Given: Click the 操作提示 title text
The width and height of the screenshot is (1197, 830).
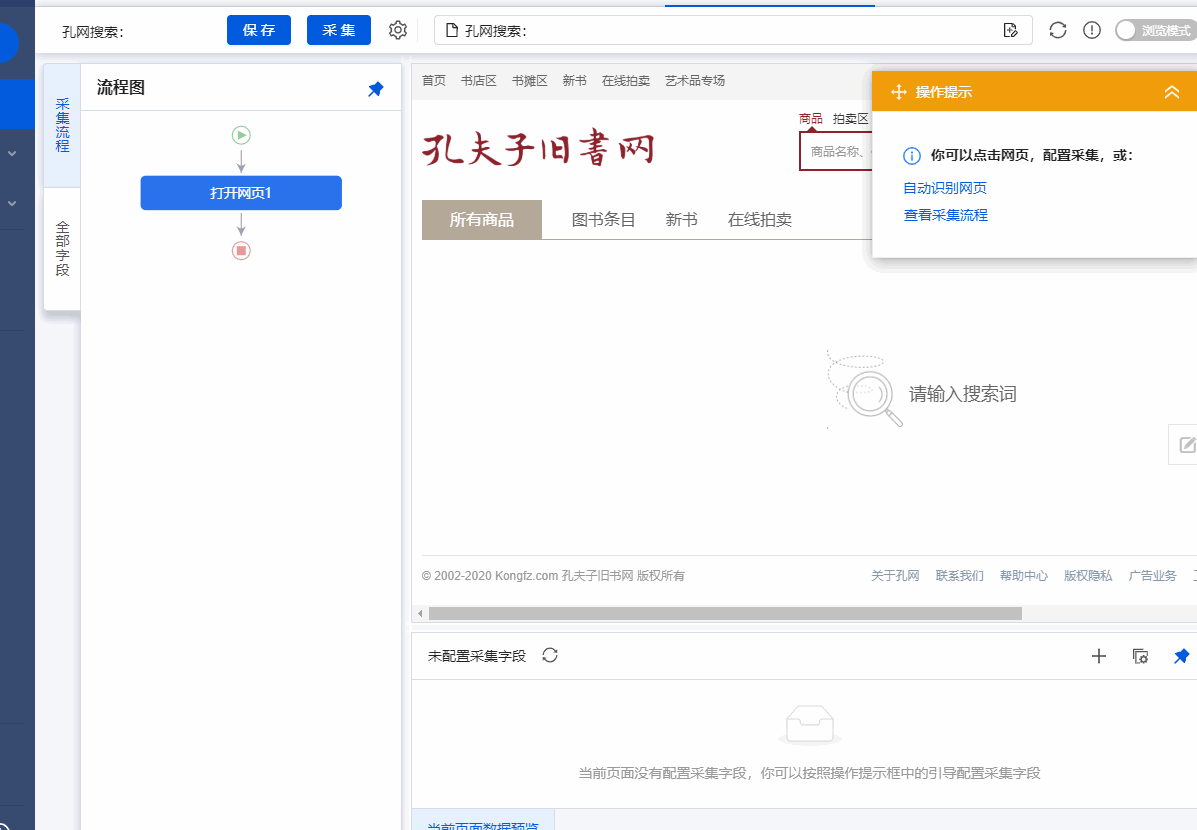Looking at the screenshot, I should (x=944, y=92).
